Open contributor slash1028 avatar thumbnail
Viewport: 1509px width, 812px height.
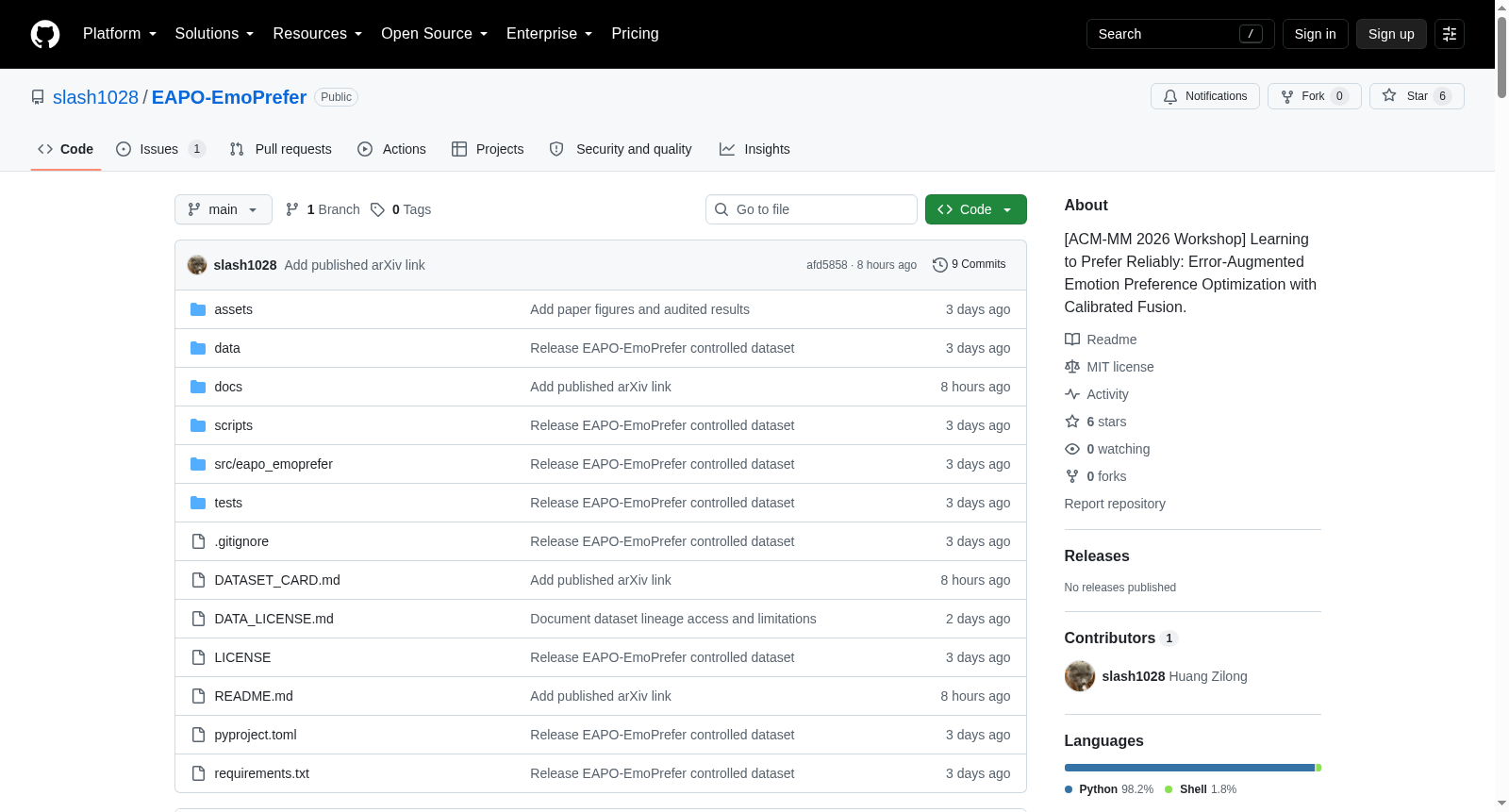(x=1080, y=676)
